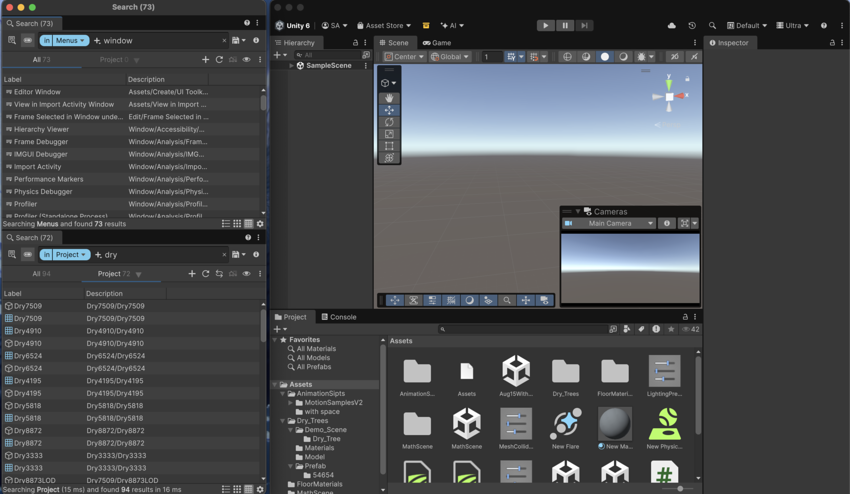Switch to the Game tab

(437, 43)
